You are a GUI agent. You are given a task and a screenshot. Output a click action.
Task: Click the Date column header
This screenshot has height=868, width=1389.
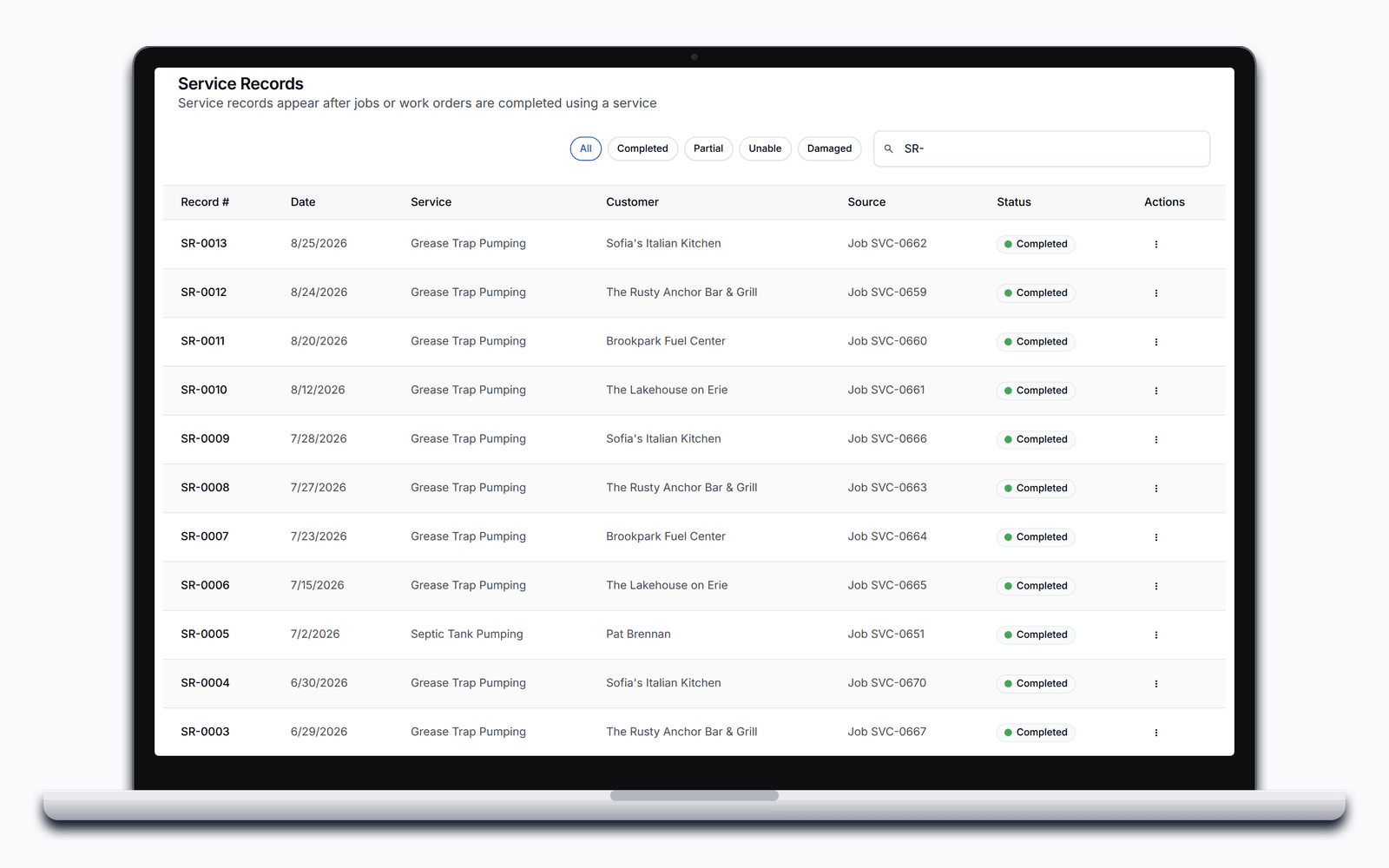303,202
